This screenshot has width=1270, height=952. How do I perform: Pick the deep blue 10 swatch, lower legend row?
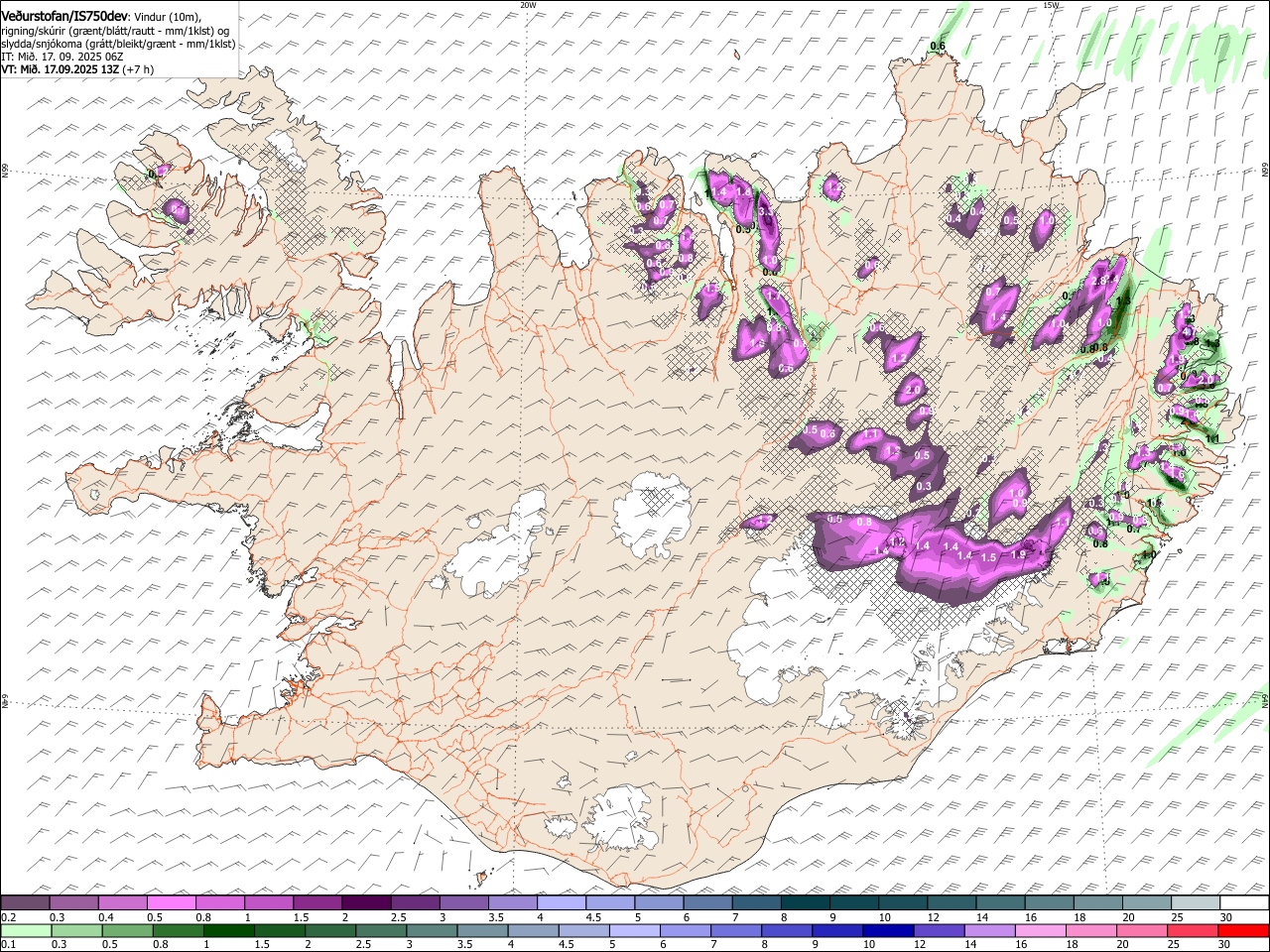coord(888,930)
